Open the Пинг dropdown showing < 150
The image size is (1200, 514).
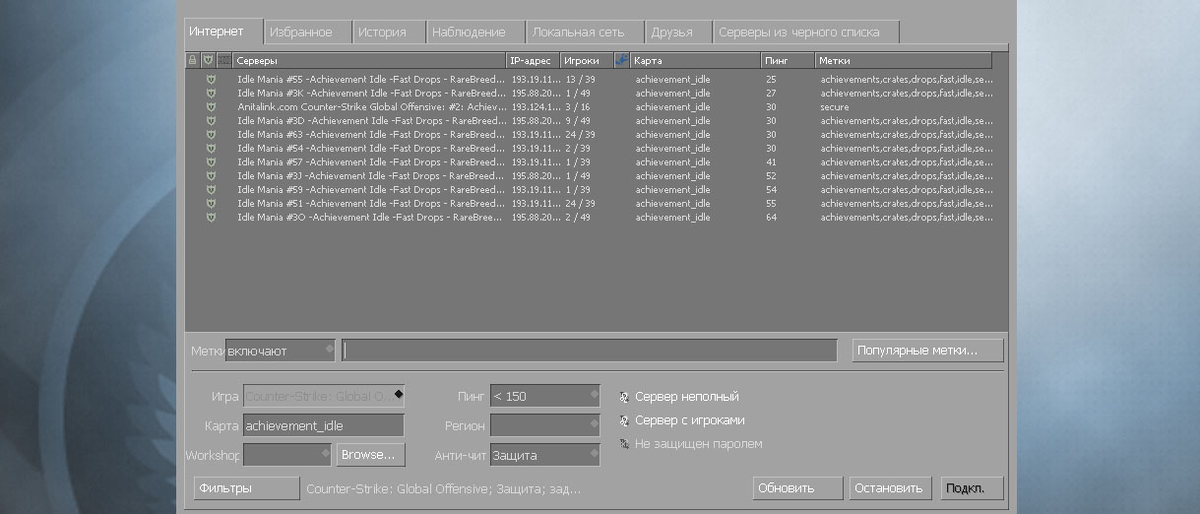point(545,396)
